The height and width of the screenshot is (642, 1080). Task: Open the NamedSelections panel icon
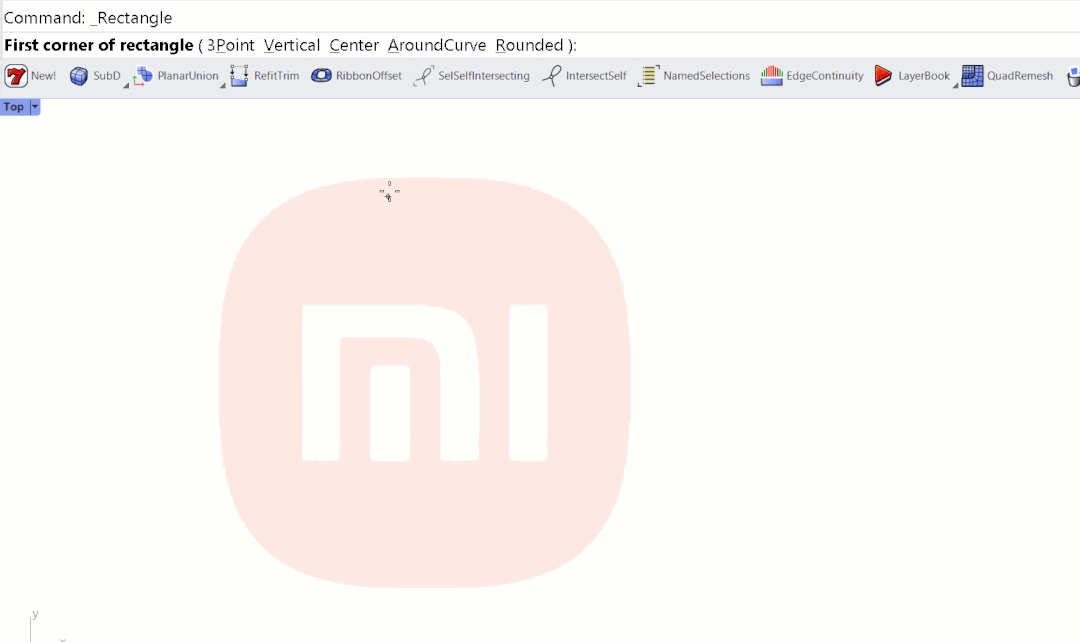point(648,76)
